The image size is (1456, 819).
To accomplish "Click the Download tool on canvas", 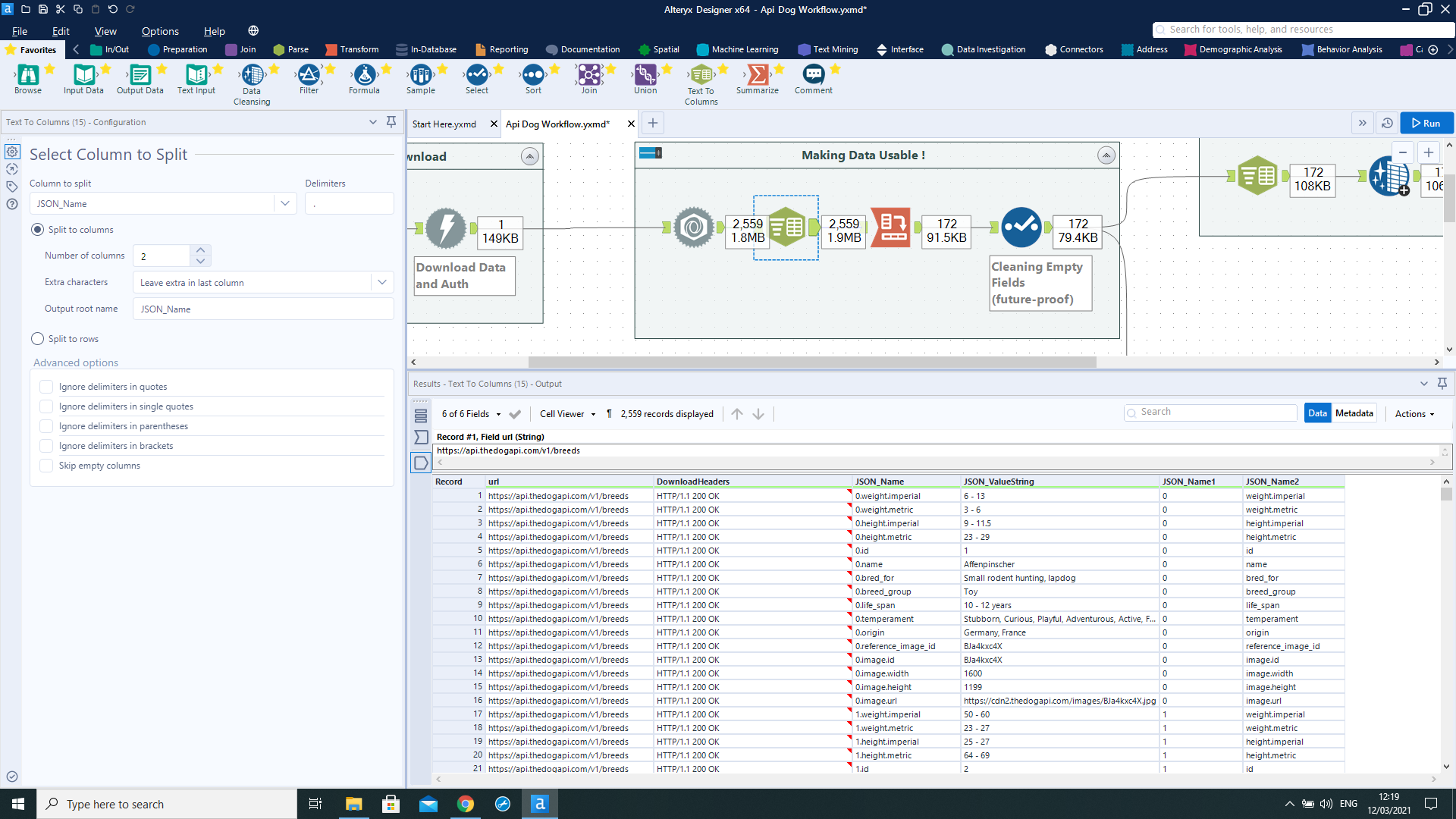I will coord(446,228).
